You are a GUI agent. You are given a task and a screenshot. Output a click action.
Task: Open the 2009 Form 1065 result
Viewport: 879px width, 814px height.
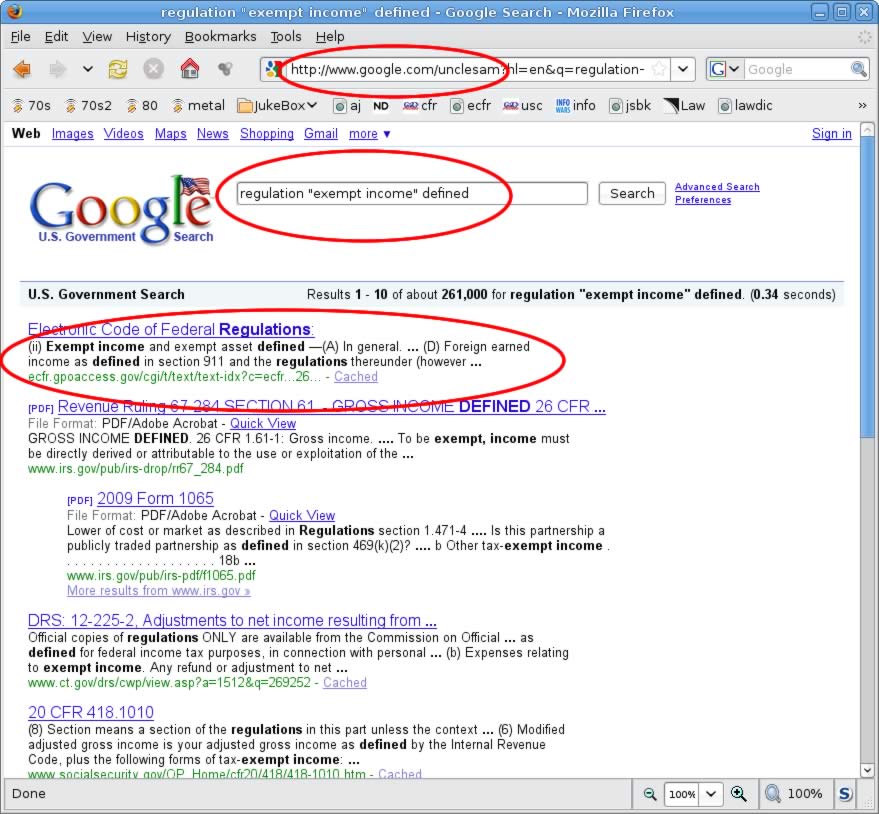pyautogui.click(x=155, y=498)
